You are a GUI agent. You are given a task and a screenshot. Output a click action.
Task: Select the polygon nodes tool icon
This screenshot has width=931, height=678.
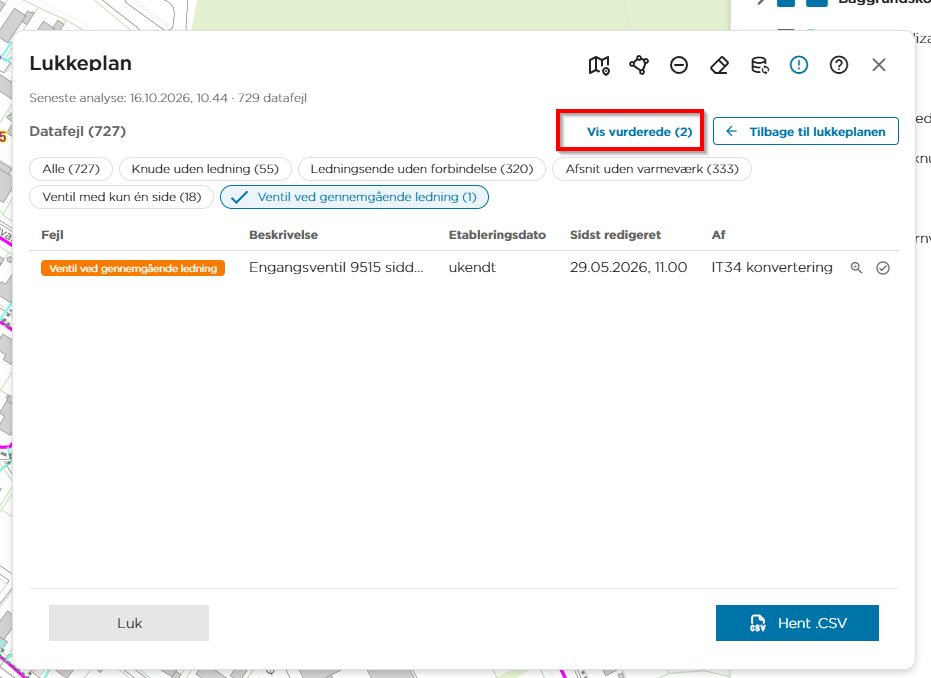point(639,65)
